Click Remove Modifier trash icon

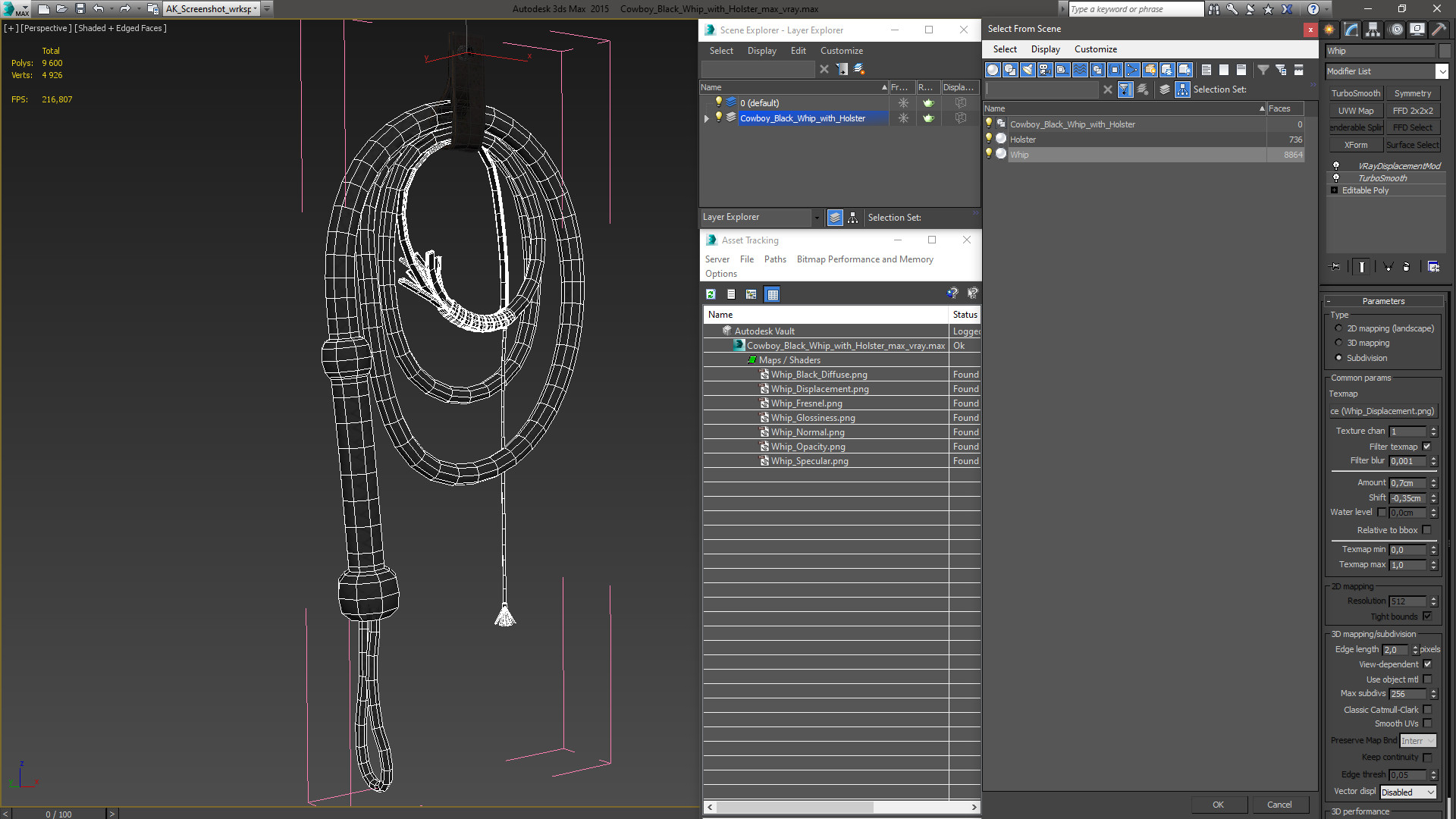[1407, 267]
